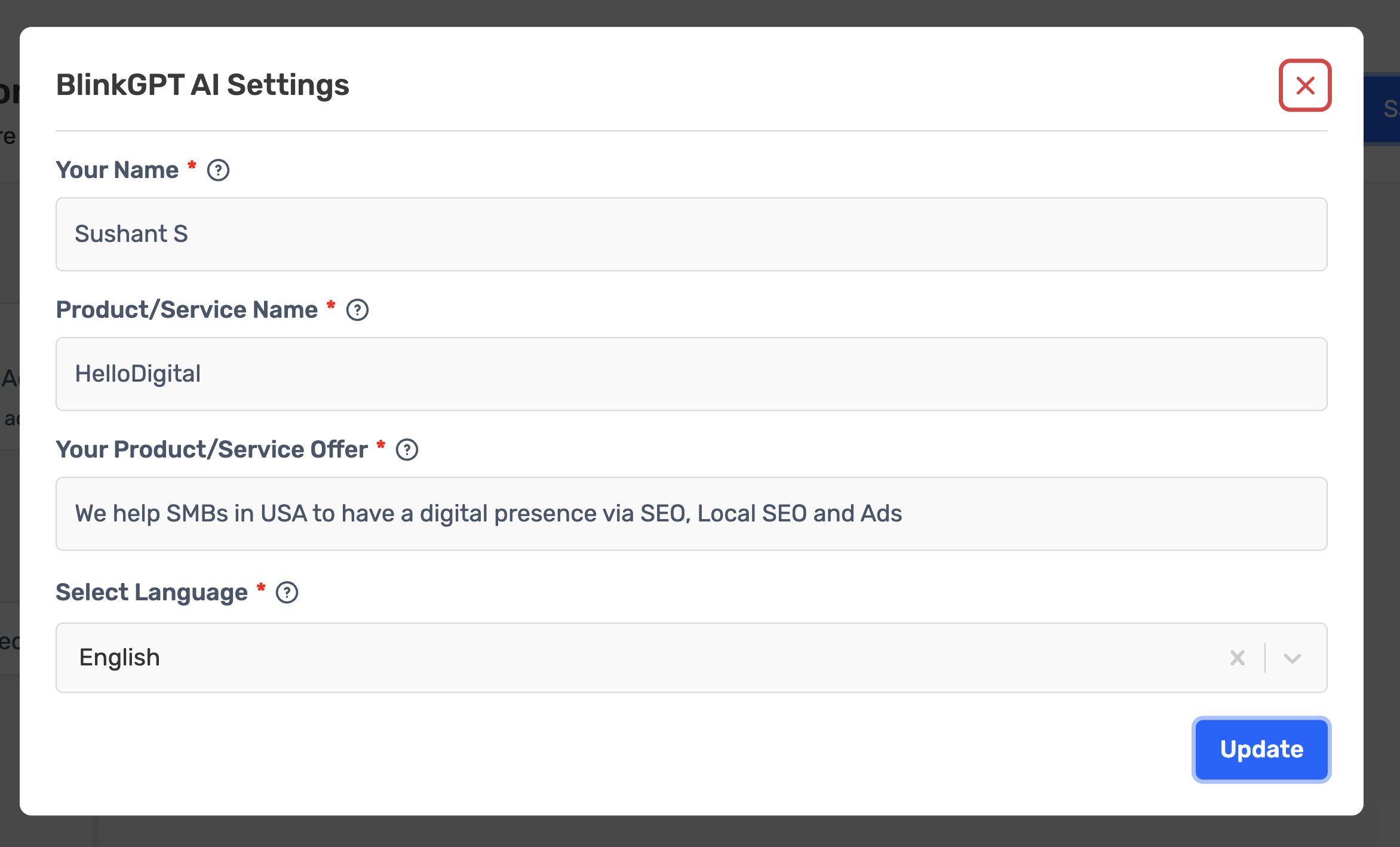Click into the product/service offer field
This screenshot has height=847, width=1400.
point(692,514)
